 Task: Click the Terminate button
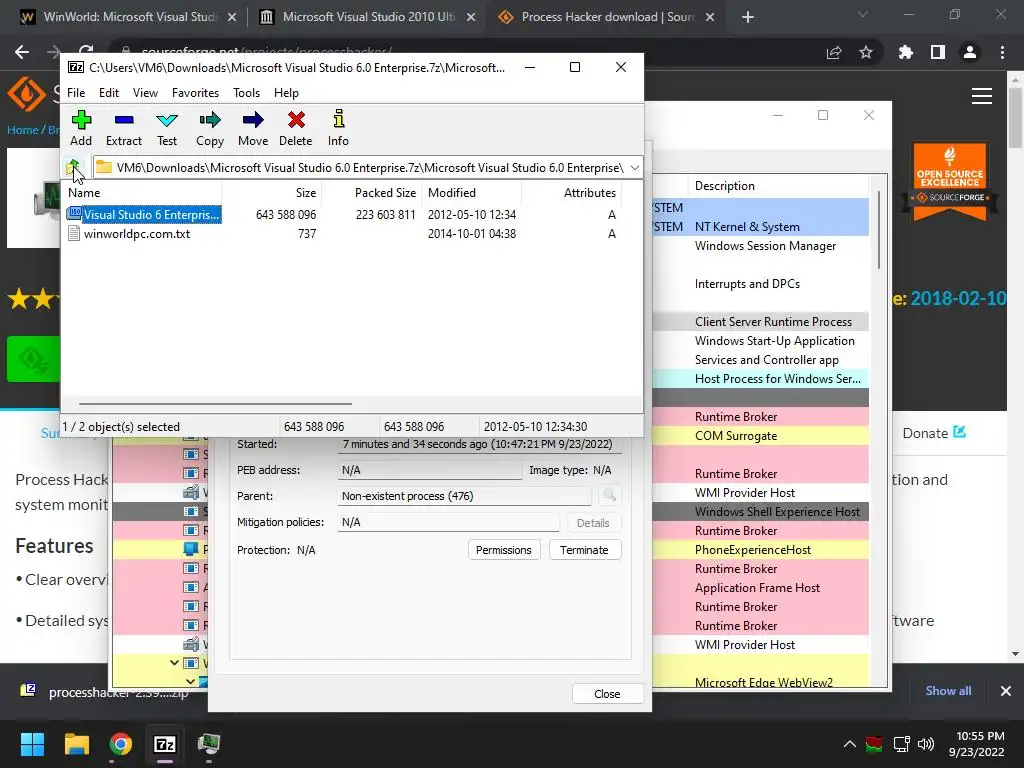(584, 550)
